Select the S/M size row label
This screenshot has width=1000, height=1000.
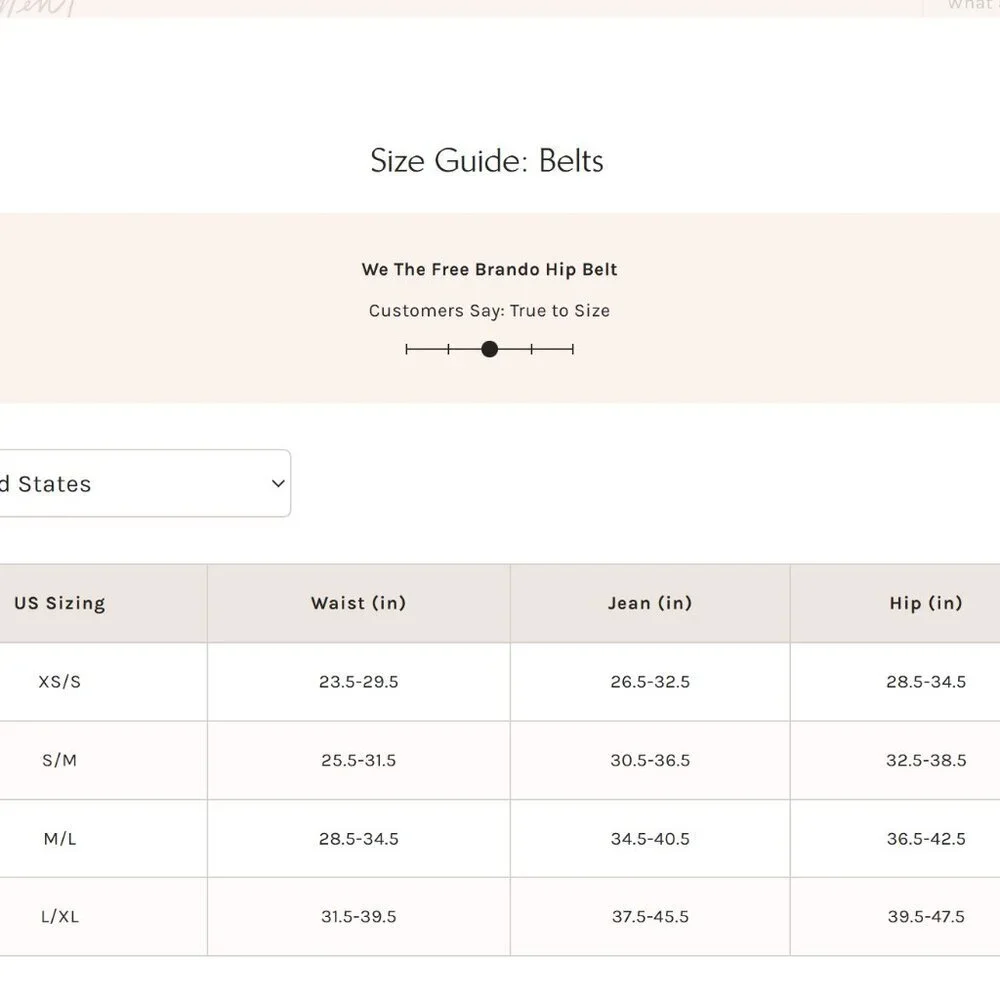coord(59,760)
